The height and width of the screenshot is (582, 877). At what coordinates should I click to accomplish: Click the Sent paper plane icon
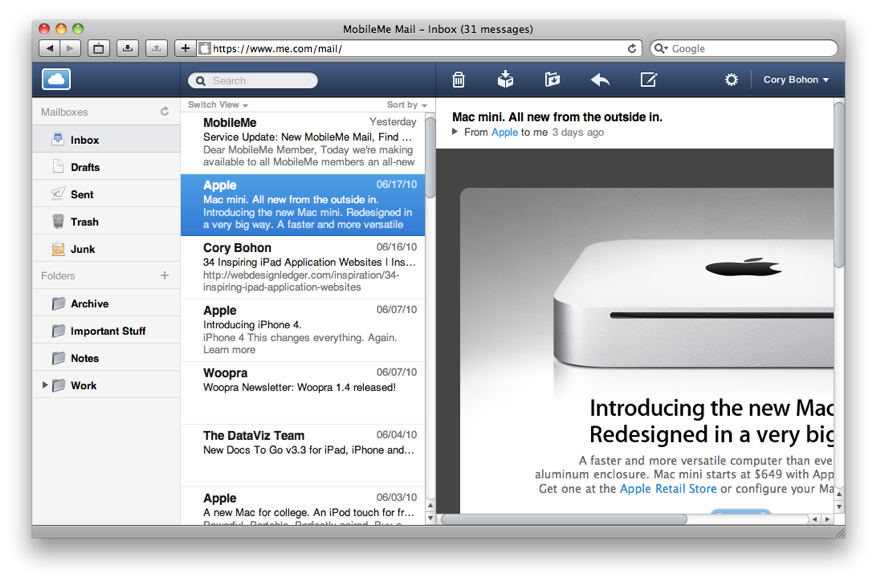58,193
